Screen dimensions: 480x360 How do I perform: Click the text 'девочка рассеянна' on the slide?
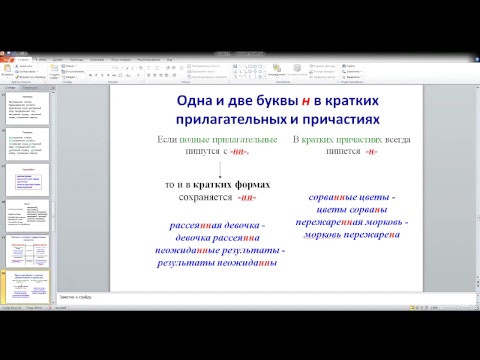[x=217, y=238]
